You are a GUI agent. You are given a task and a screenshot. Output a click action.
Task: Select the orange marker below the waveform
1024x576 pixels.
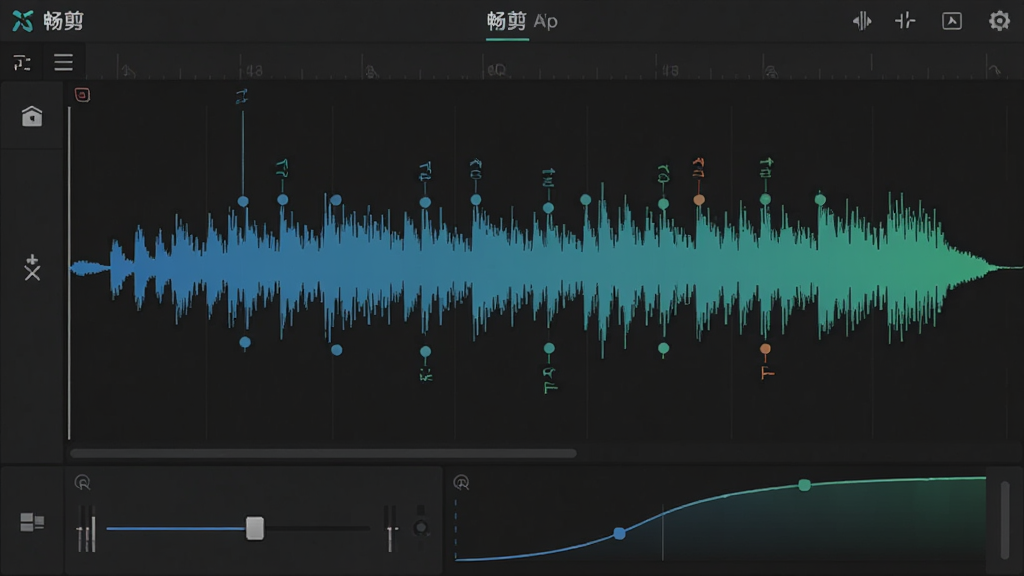click(765, 349)
